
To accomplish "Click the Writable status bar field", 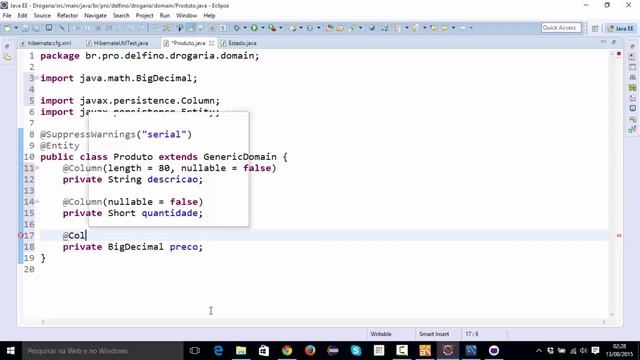I will [381, 334].
